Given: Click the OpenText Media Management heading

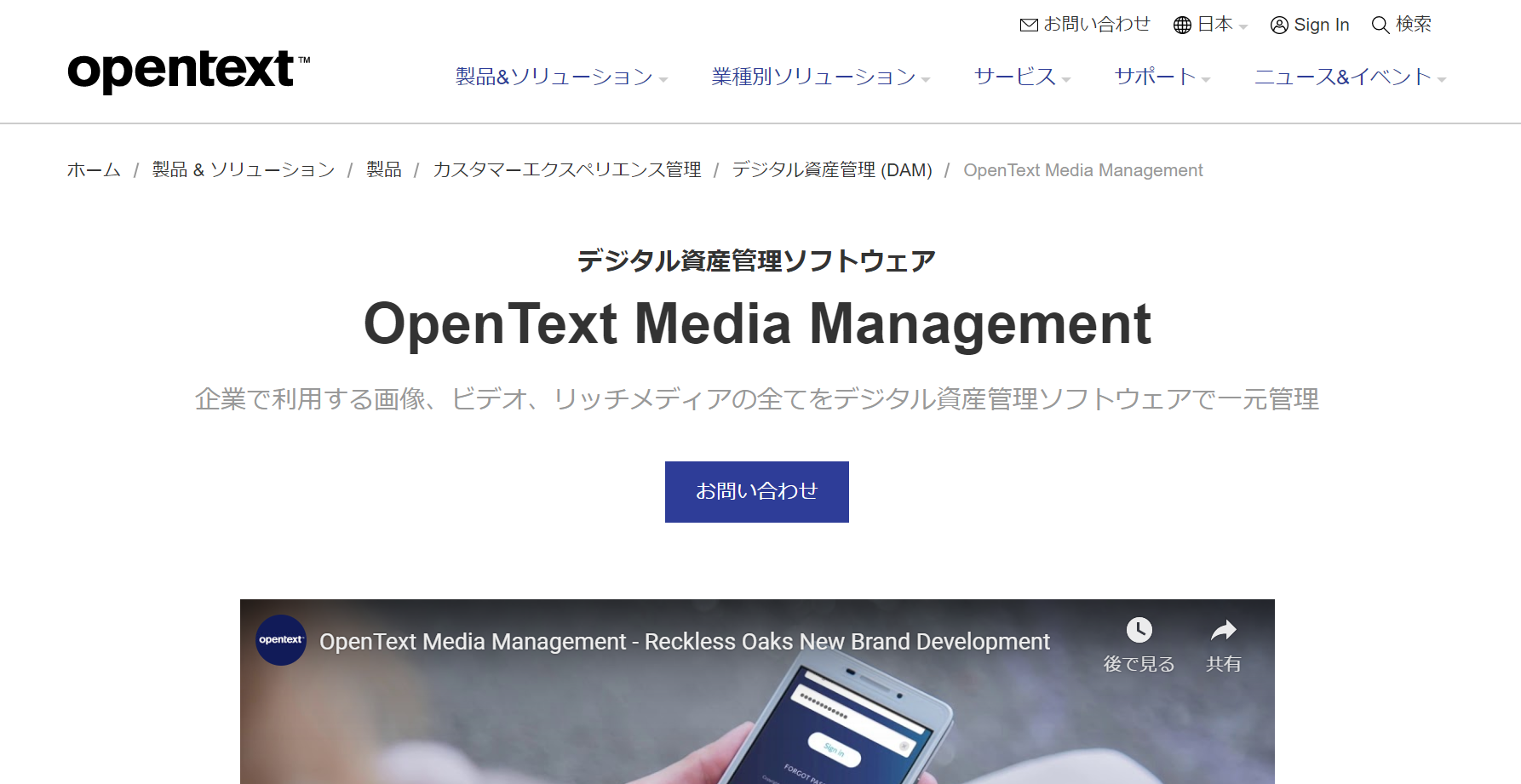Looking at the screenshot, I should click(x=757, y=324).
